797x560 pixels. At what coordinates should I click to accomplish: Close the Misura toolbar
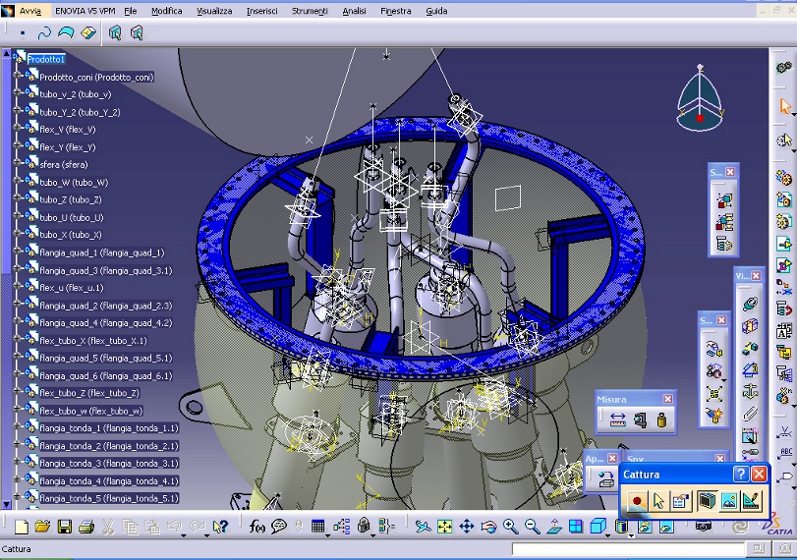point(667,399)
